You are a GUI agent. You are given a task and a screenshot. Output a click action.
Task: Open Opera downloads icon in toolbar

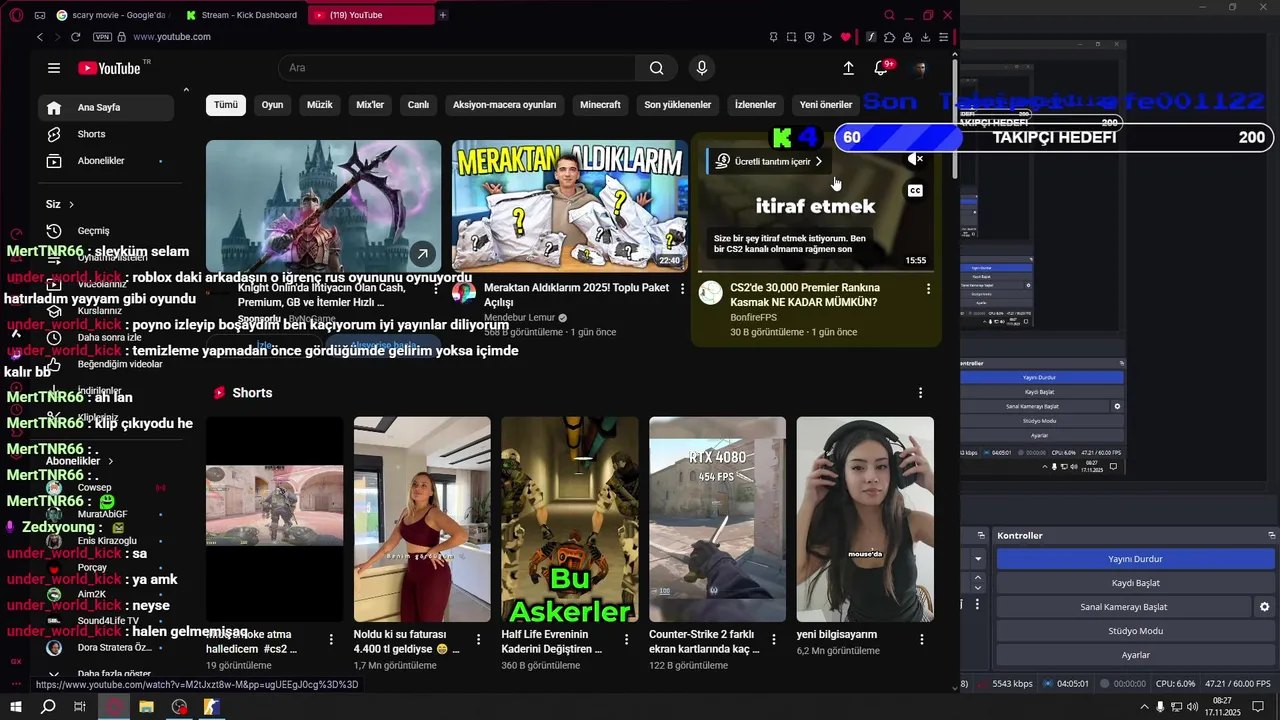925,37
